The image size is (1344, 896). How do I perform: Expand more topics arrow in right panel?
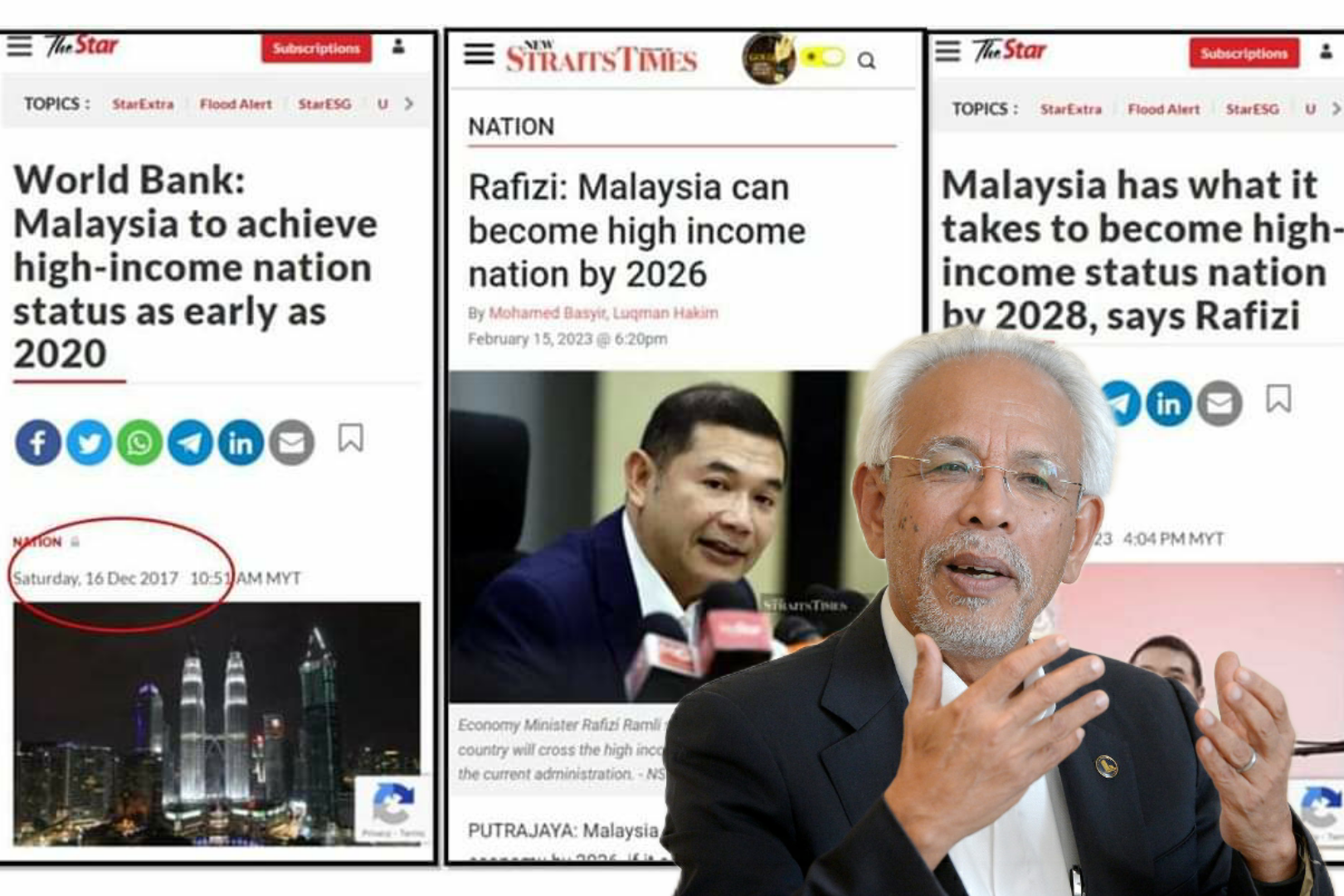click(1336, 109)
